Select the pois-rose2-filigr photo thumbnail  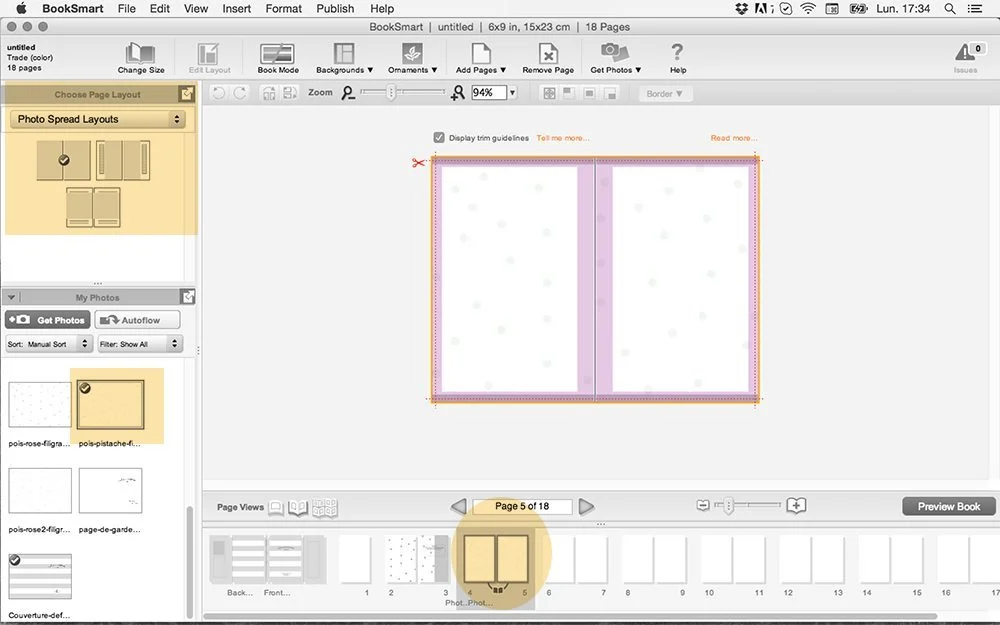(40, 490)
